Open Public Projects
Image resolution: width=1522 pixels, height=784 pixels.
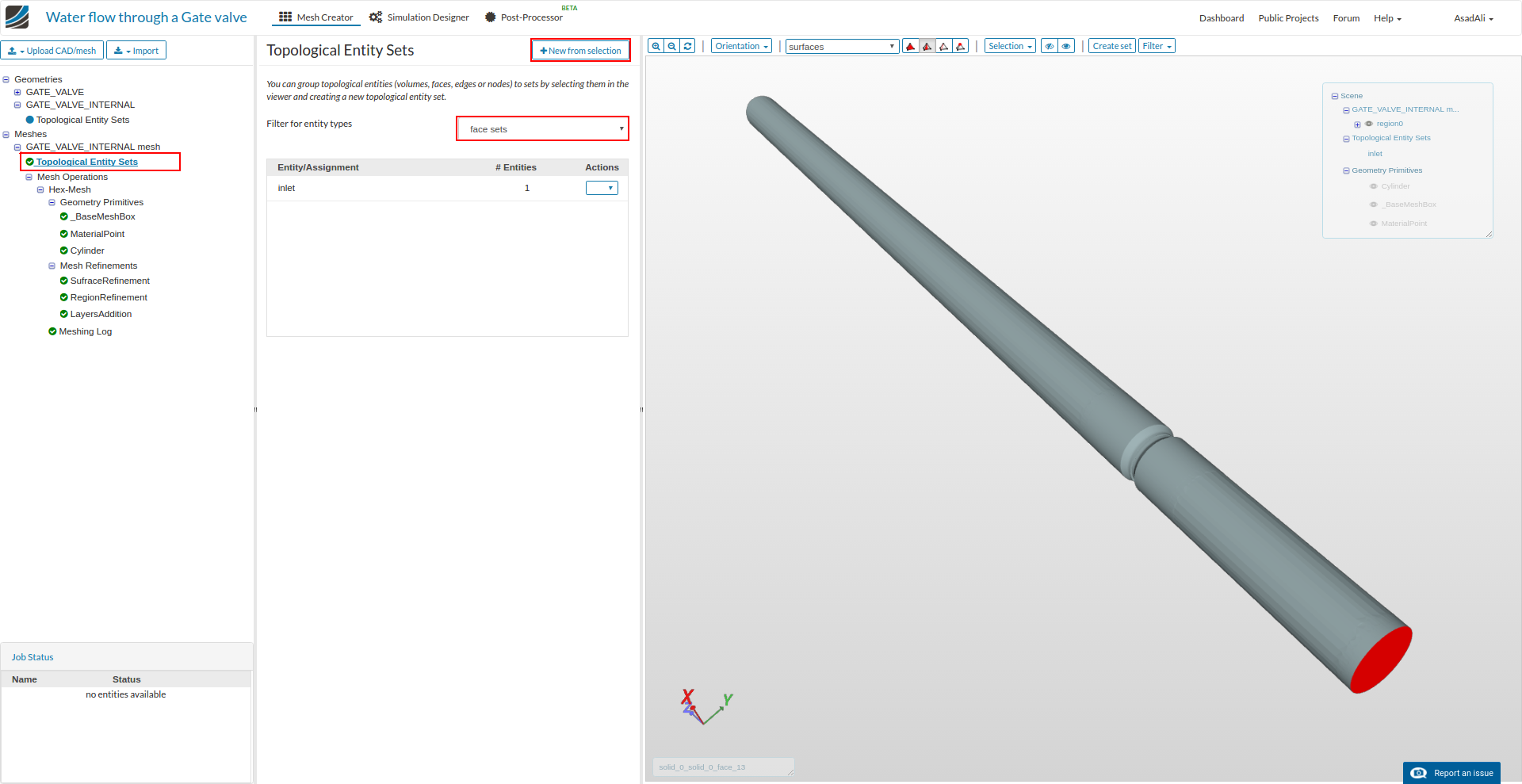click(1288, 18)
